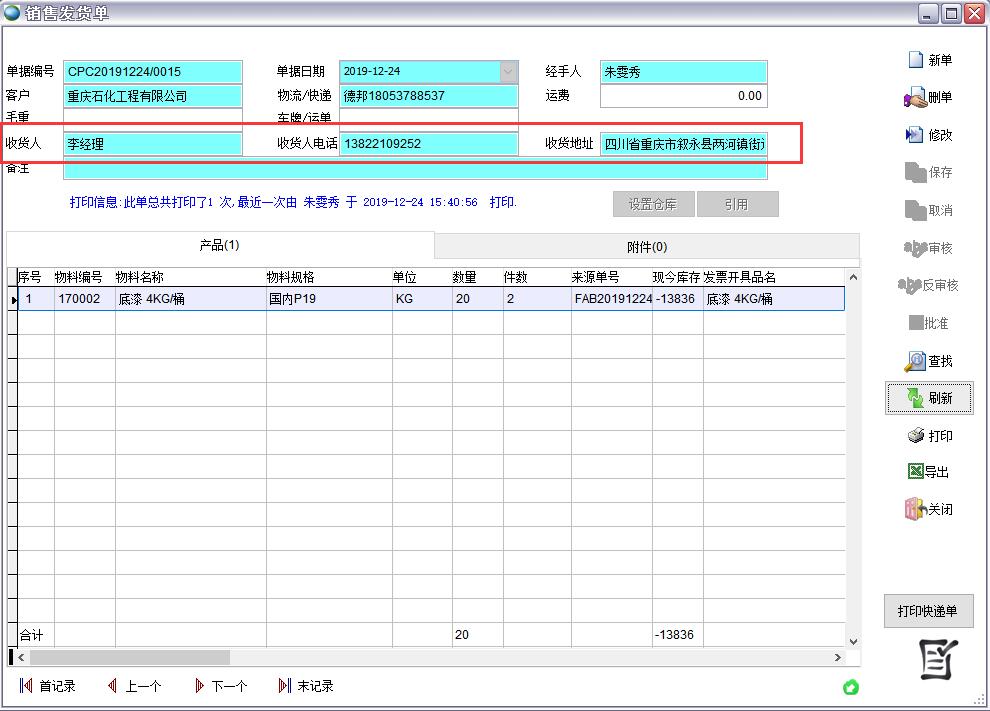This screenshot has width=990, height=711.
Task: Click the 打印快递单 button
Action: [x=928, y=612]
